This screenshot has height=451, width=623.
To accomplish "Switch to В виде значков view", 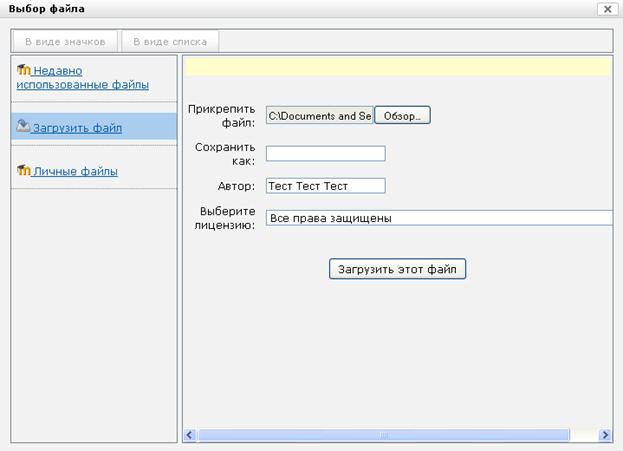I will (65, 42).
